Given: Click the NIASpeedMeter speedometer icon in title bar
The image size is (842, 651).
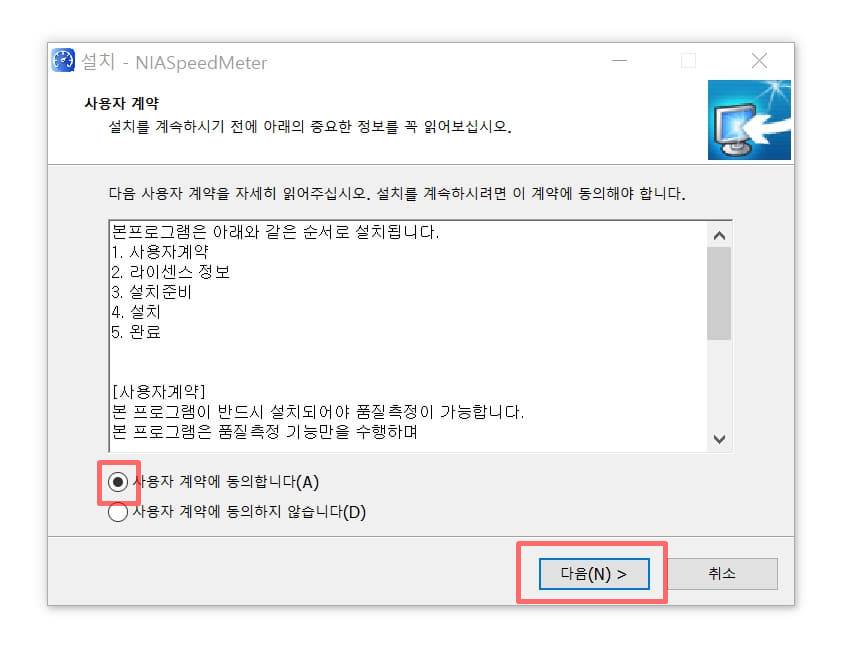Looking at the screenshot, I should (x=63, y=60).
